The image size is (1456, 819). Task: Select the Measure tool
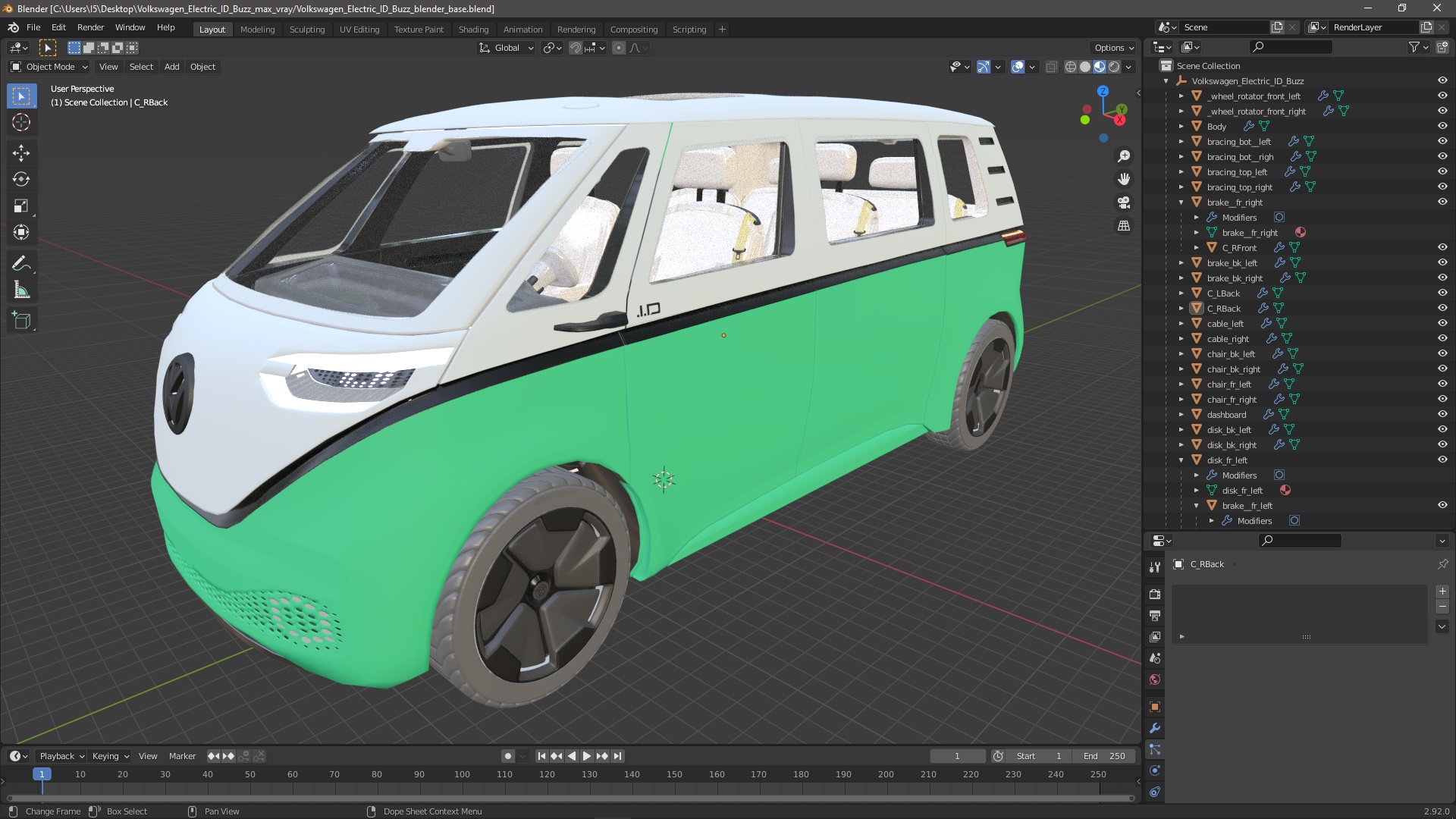[21, 290]
